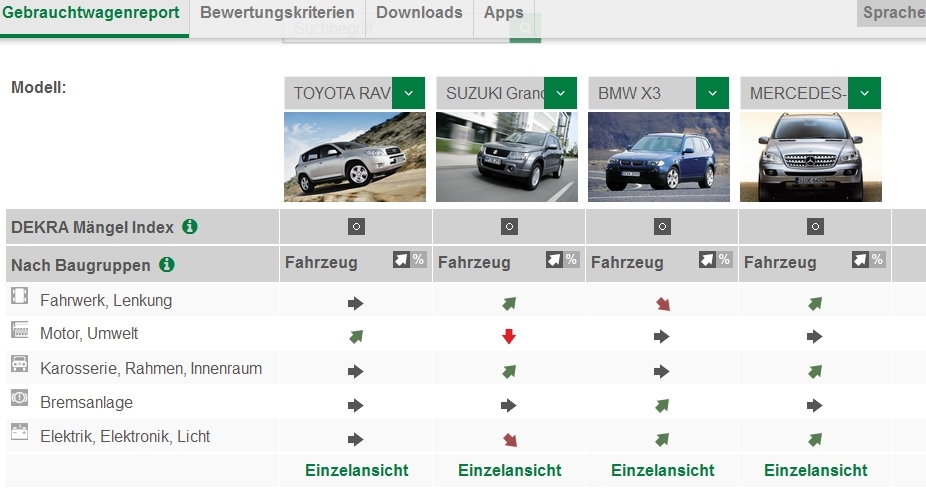Viewport: 926px width, 504px height.
Task: Open Einzelansicht for Suzuki Grand
Action: 510,470
